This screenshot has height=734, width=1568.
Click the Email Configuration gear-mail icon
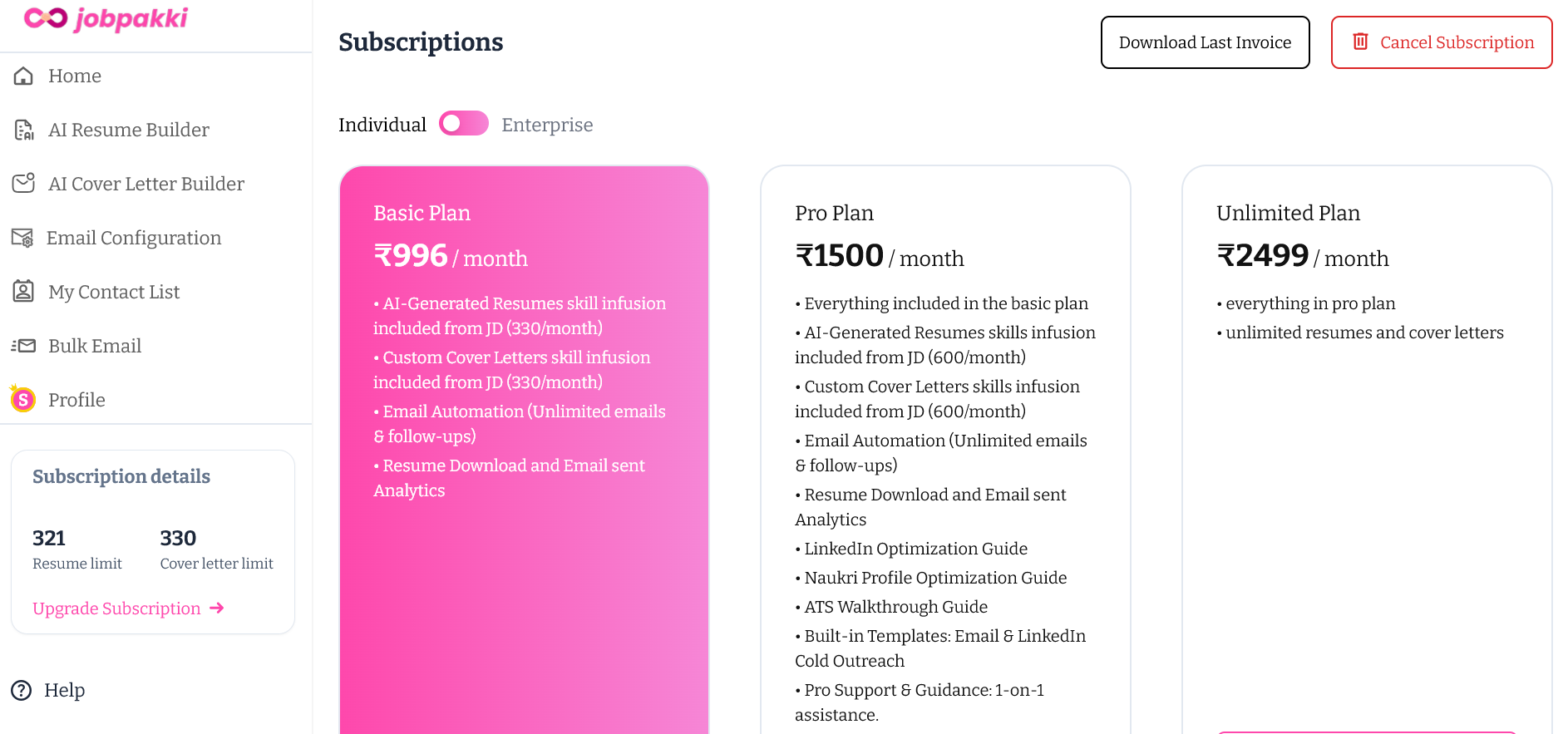22,239
